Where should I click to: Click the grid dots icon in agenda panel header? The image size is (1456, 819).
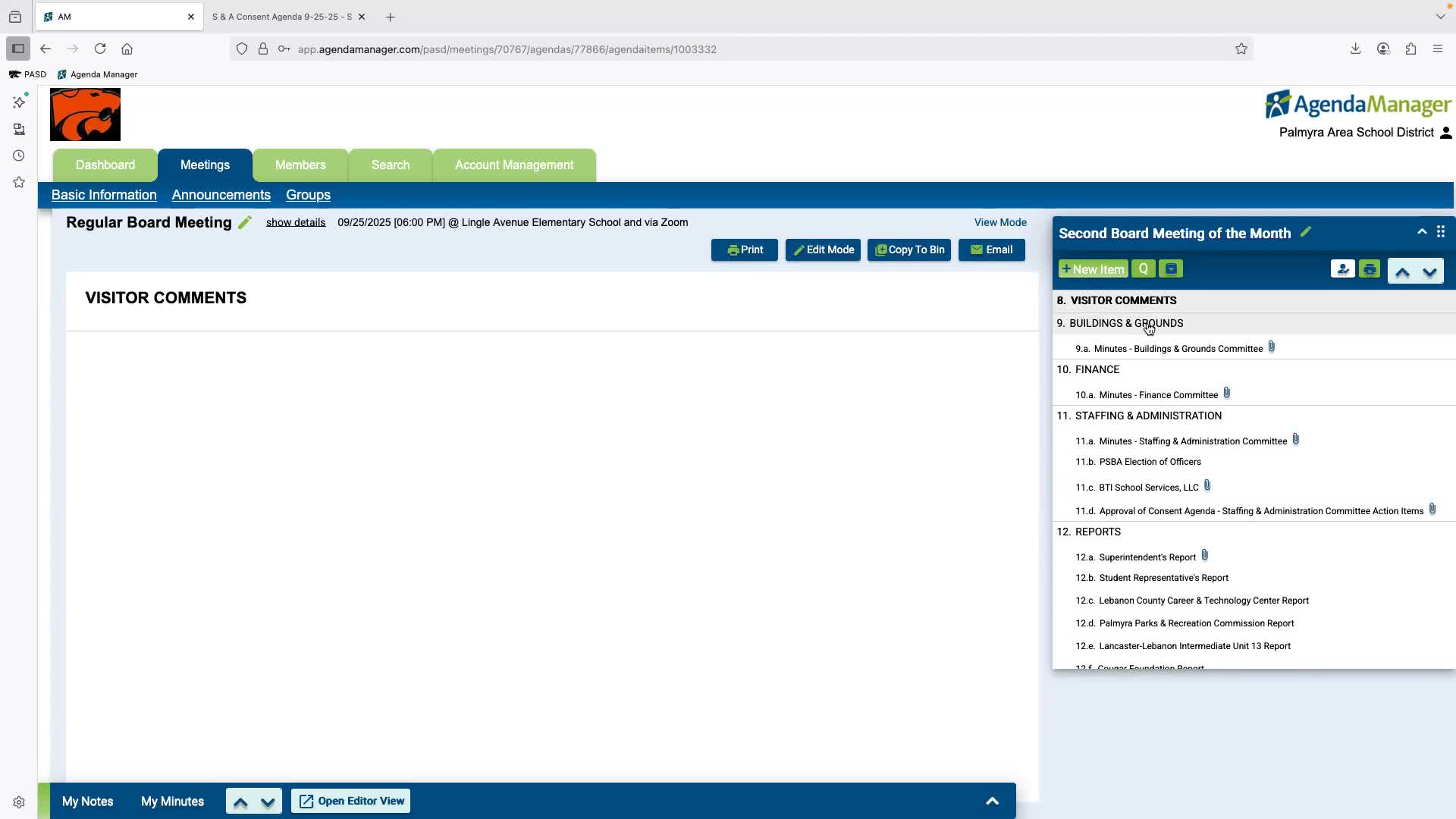[1440, 232]
